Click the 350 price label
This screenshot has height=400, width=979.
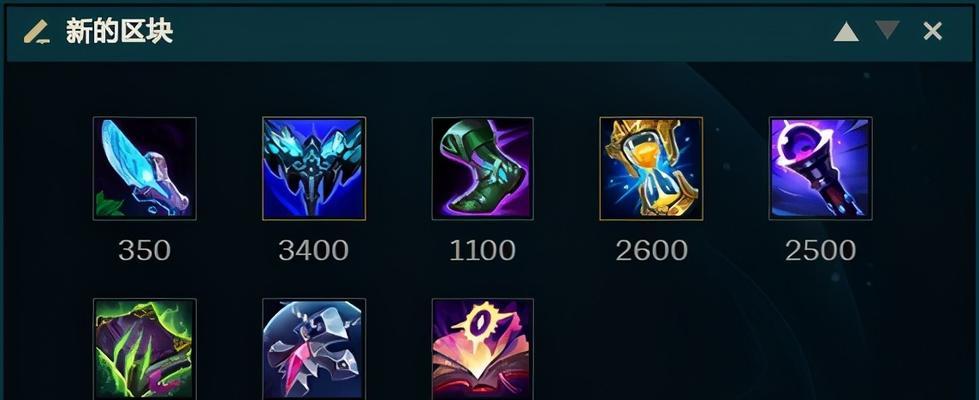[144, 251]
